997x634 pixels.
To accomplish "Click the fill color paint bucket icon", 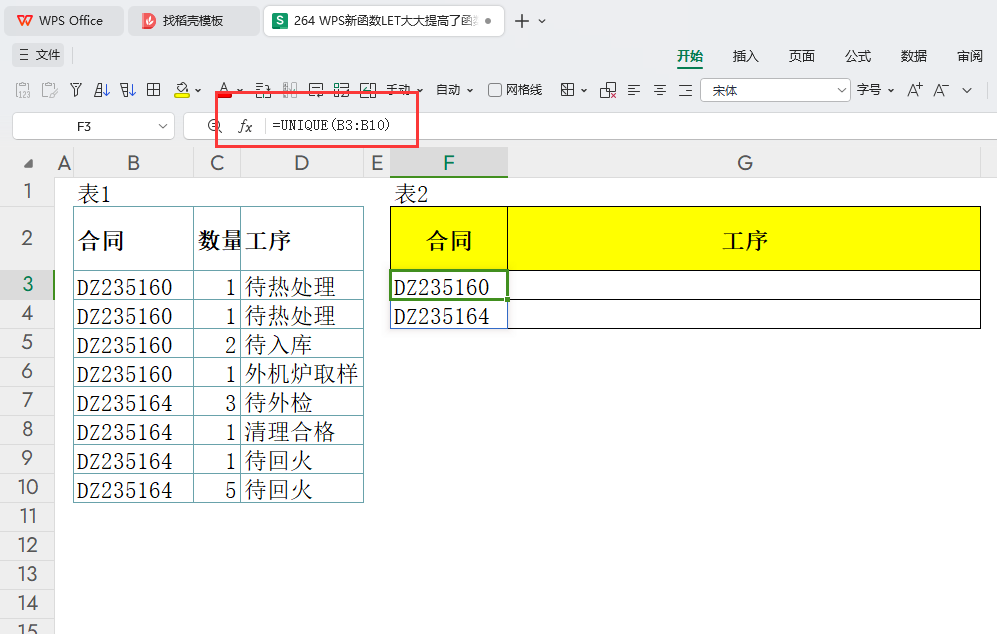I will tap(182, 88).
